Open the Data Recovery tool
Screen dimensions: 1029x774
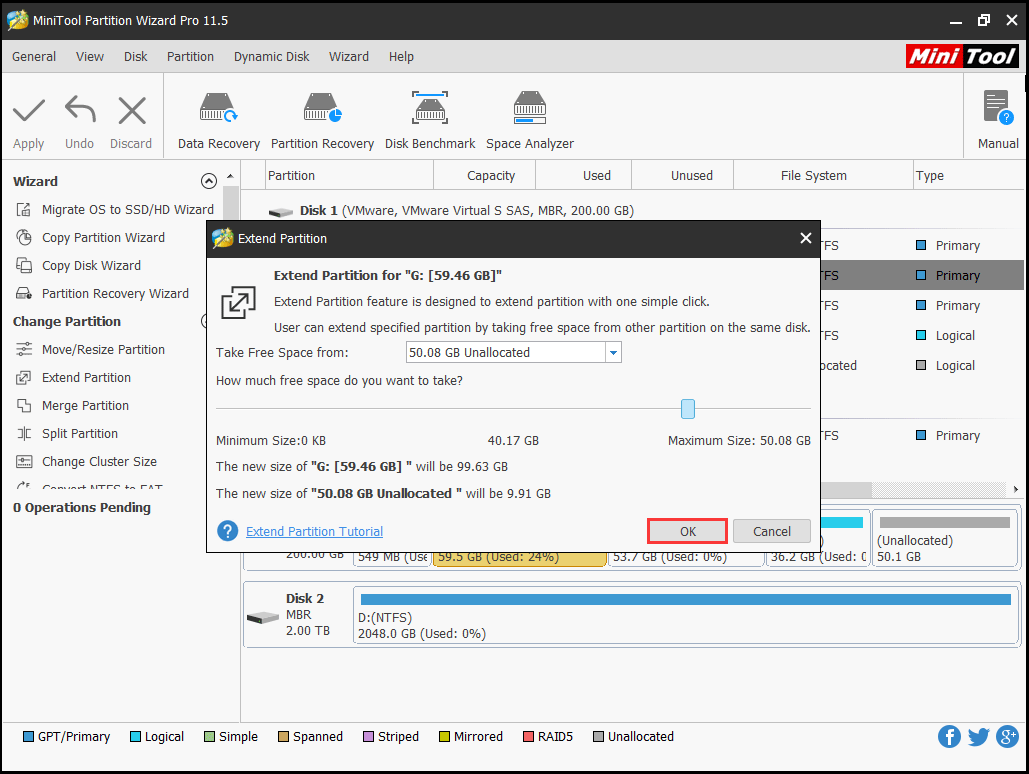(218, 120)
